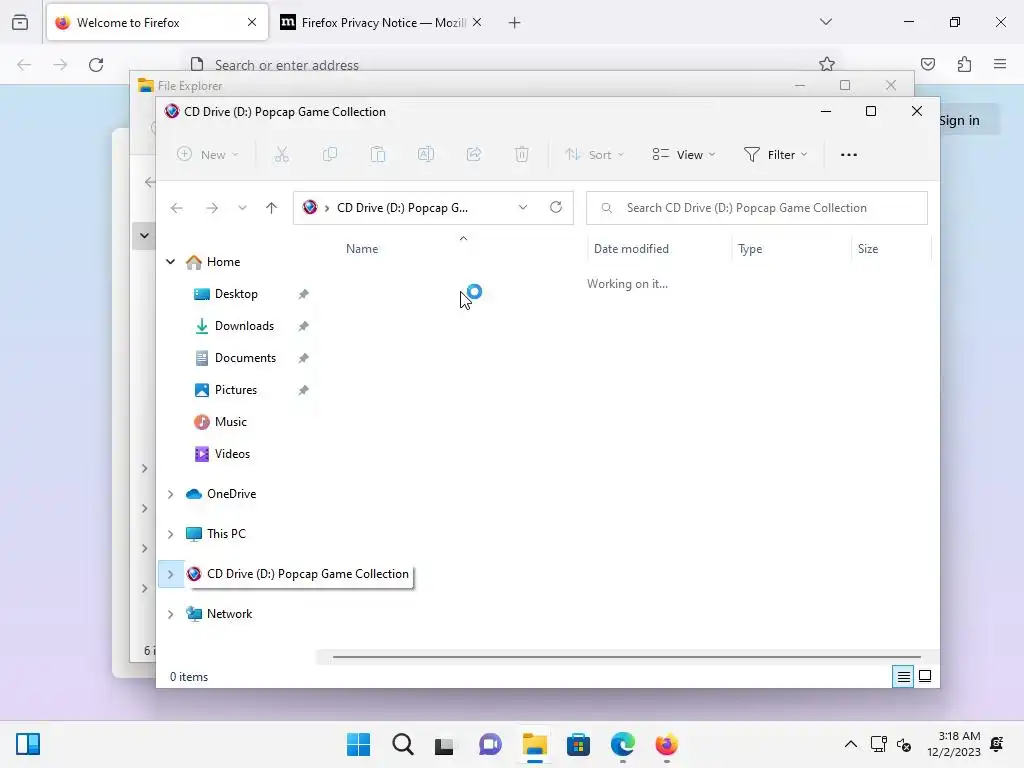Open the clock and date flyout
Screen dimensions: 1024x768
[953, 744]
